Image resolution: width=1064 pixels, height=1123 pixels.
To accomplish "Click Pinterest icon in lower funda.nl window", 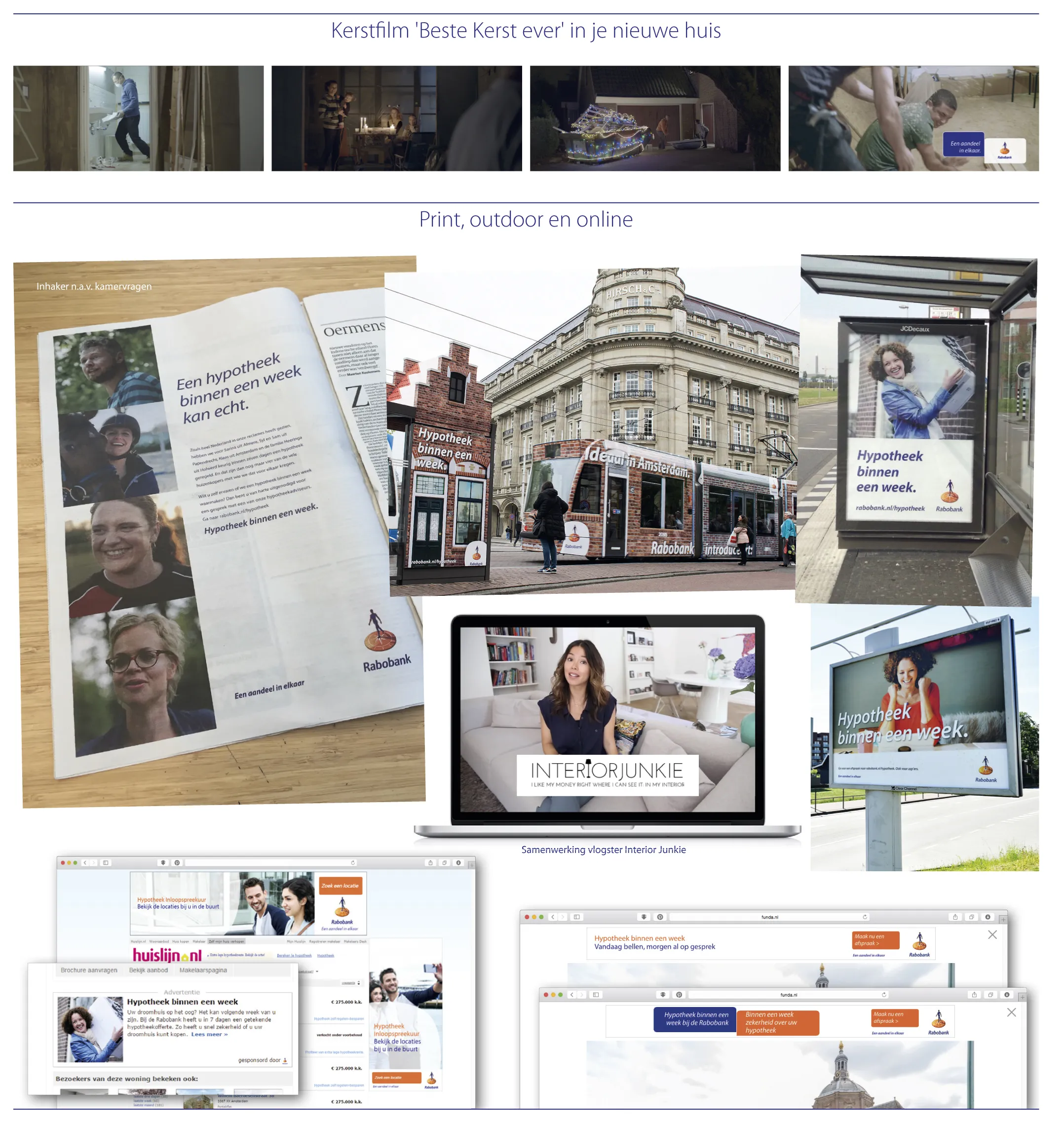I will [x=679, y=995].
